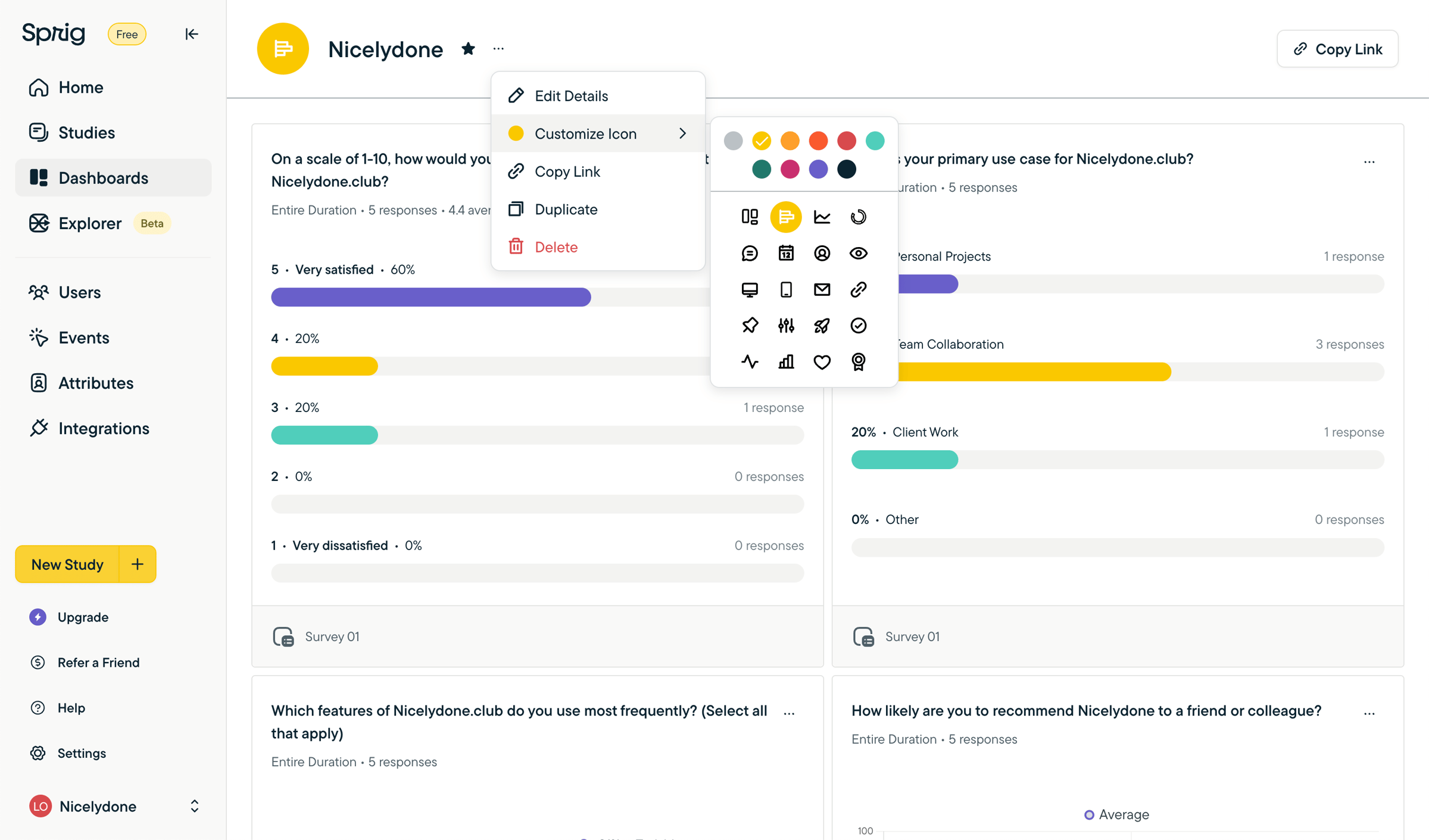Screen dimensions: 1429x840
Task: Click the Copy Link button at top right
Action: coord(1337,49)
